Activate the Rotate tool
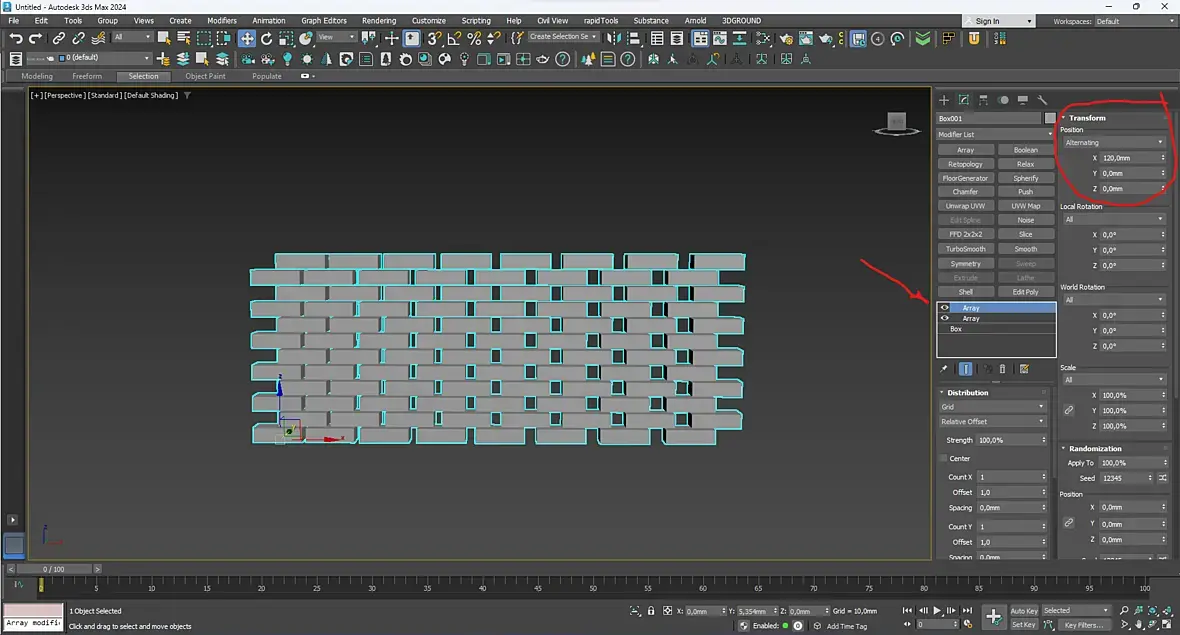1180x635 pixels. pos(266,38)
